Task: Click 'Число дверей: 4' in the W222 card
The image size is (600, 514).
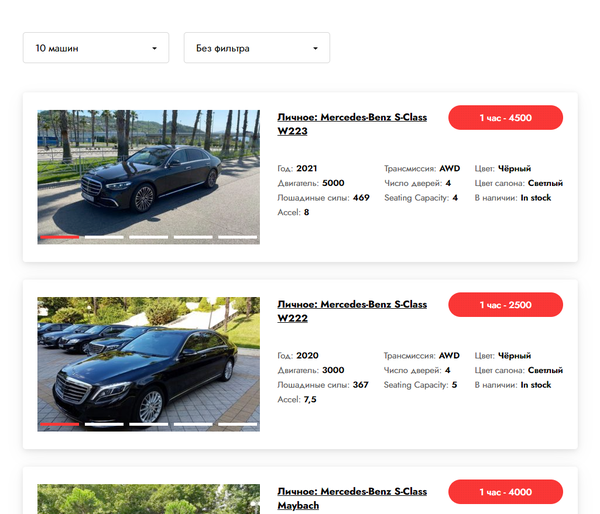Action: point(417,370)
